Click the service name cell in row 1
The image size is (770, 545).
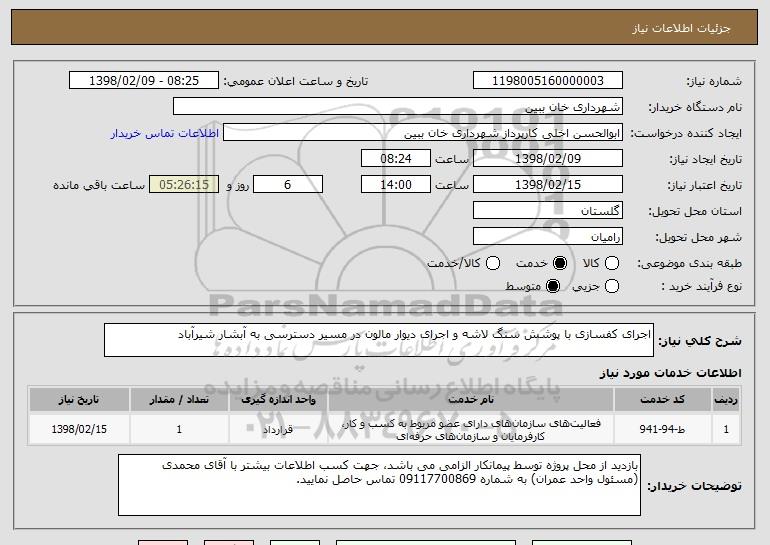pos(470,430)
